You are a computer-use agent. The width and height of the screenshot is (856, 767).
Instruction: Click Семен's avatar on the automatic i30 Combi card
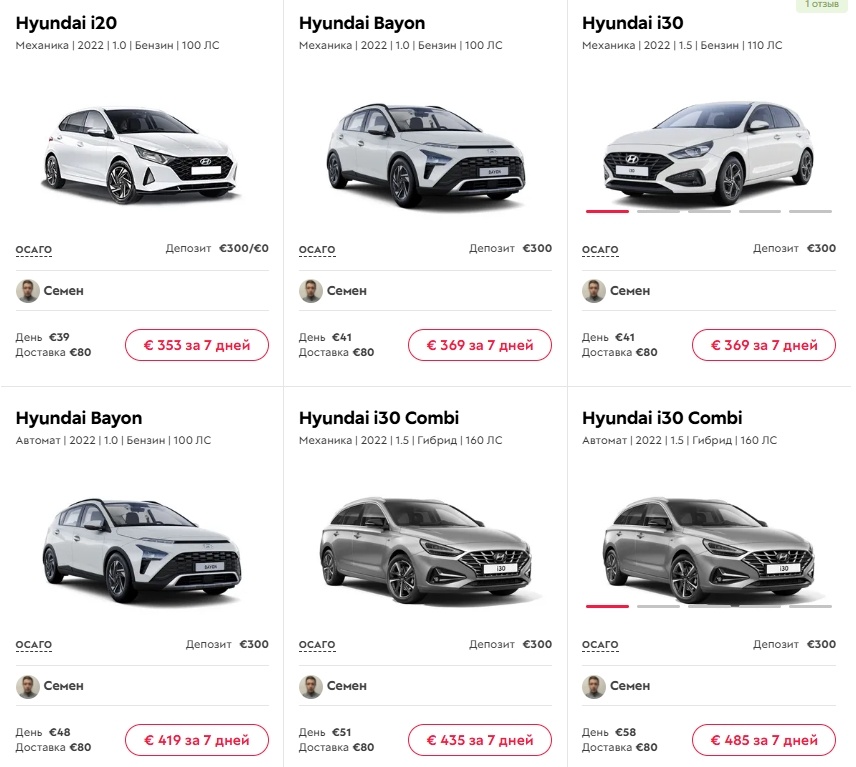(595, 685)
